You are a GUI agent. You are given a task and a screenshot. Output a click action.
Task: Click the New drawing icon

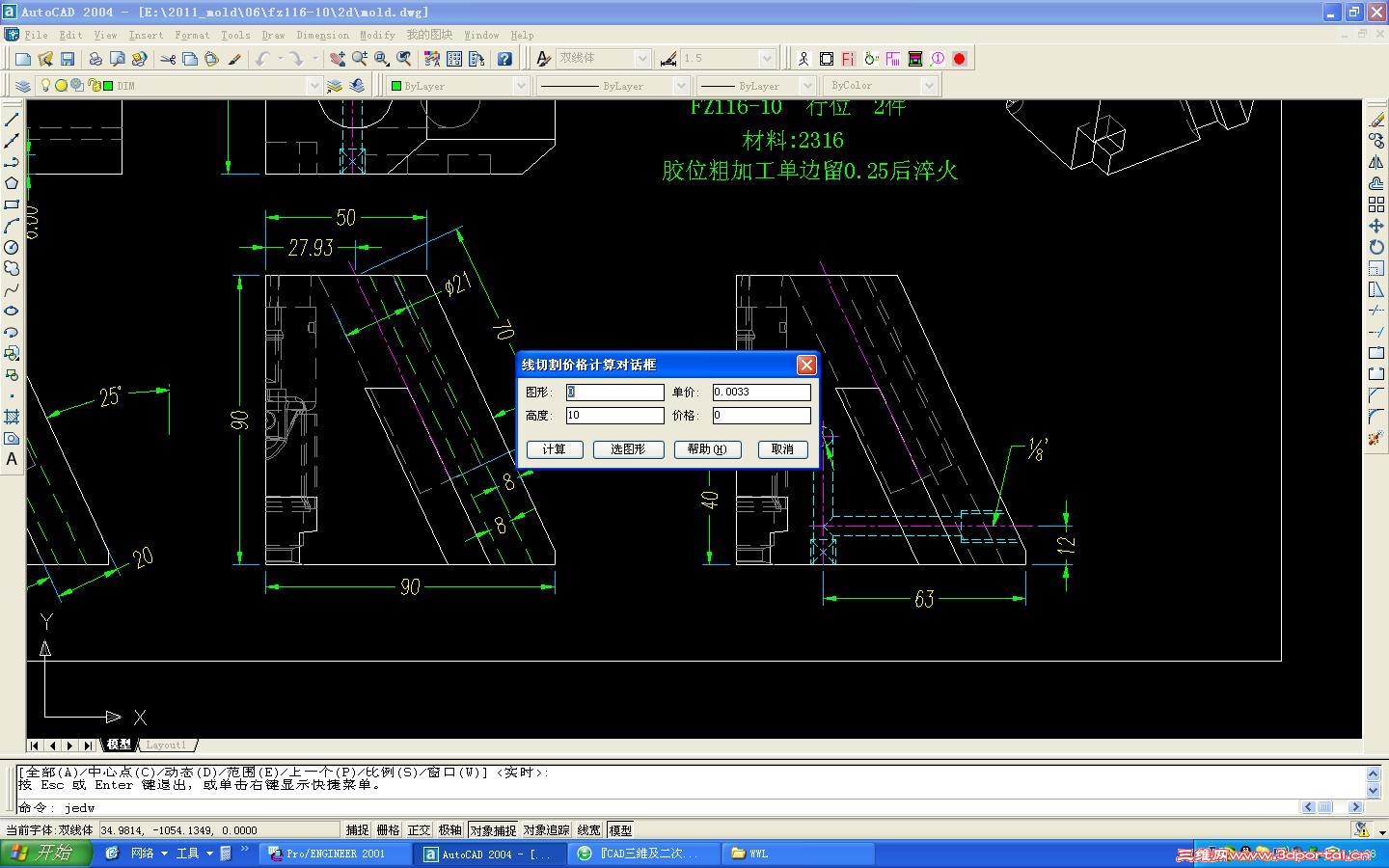point(23,59)
